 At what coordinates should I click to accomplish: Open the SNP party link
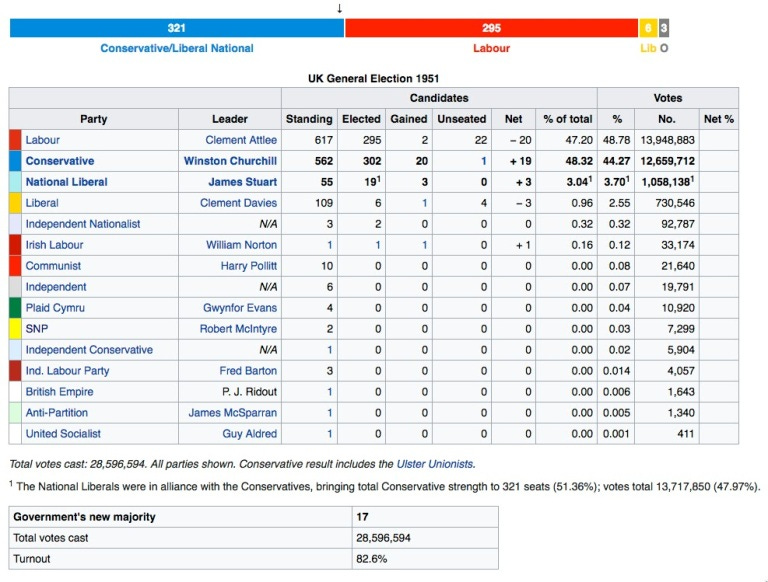37,329
